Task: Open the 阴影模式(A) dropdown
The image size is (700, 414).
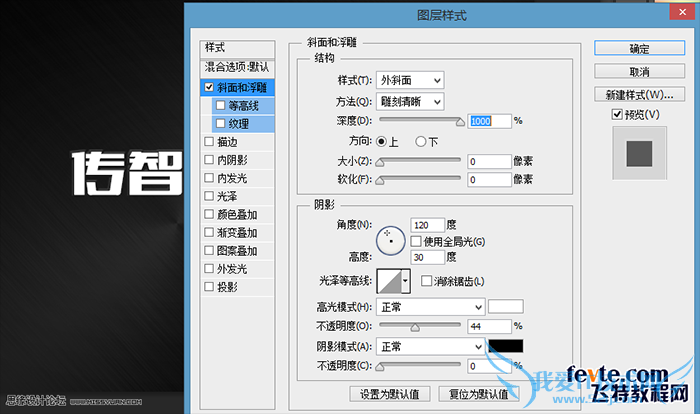Action: (430, 346)
